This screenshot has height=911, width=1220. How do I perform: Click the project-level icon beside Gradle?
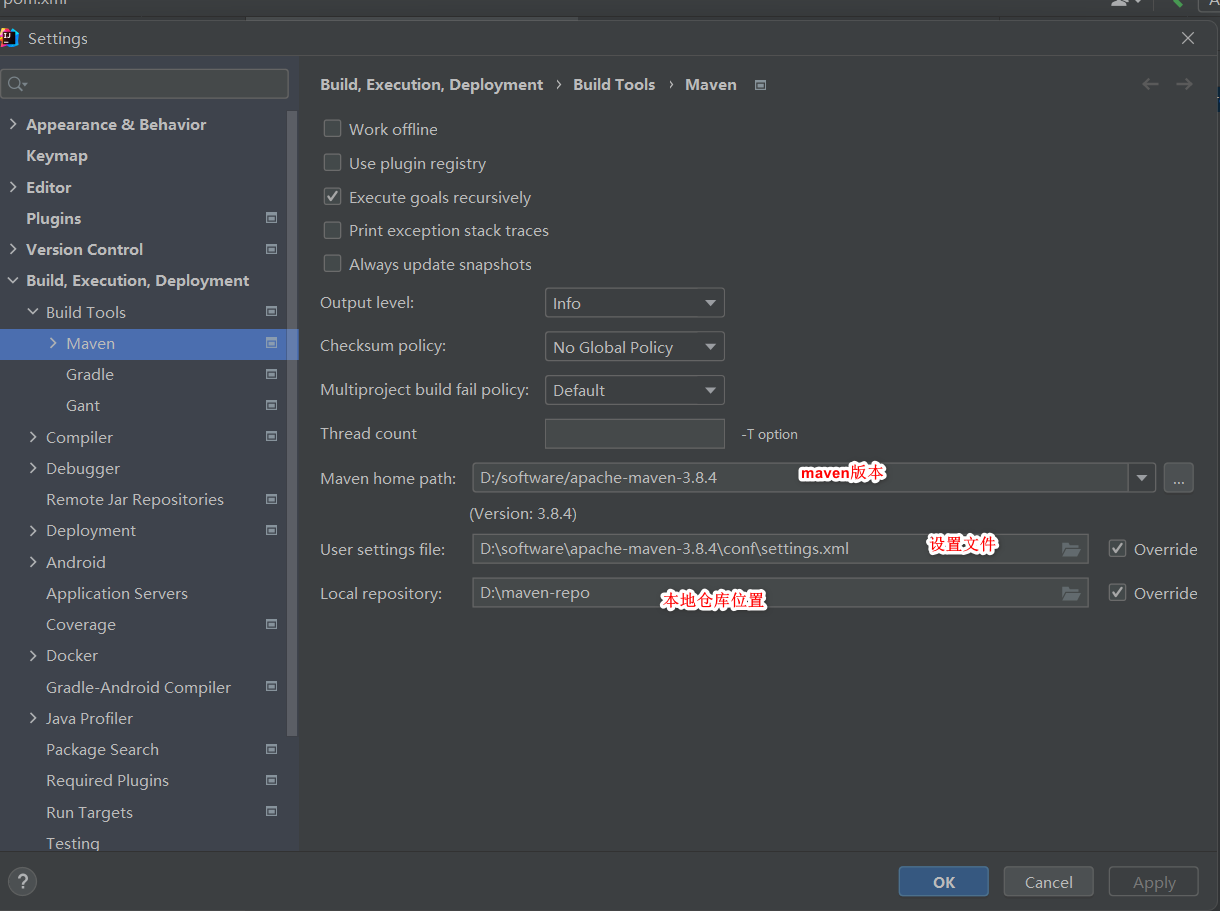(271, 374)
